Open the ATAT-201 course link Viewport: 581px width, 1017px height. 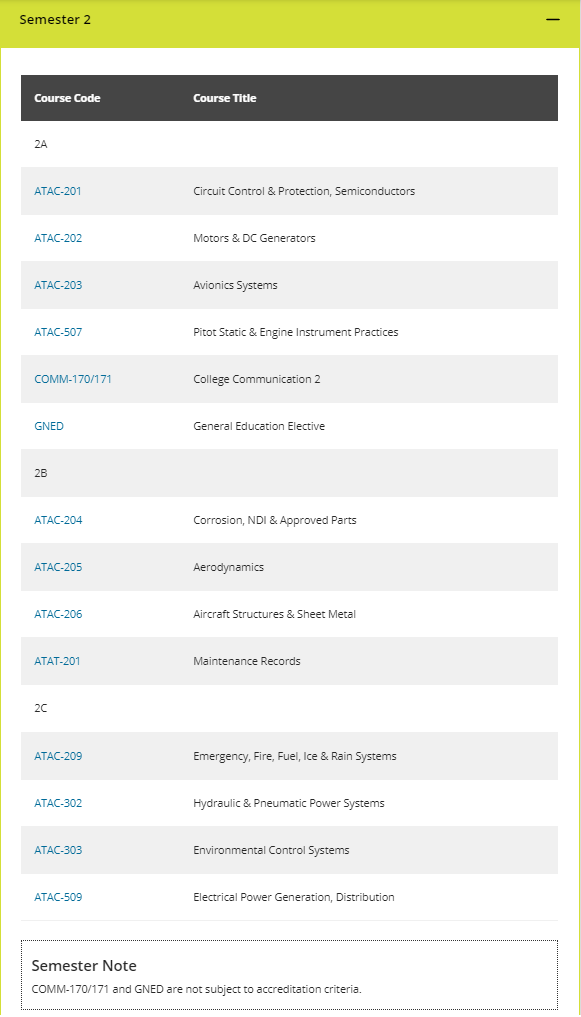coord(57,662)
